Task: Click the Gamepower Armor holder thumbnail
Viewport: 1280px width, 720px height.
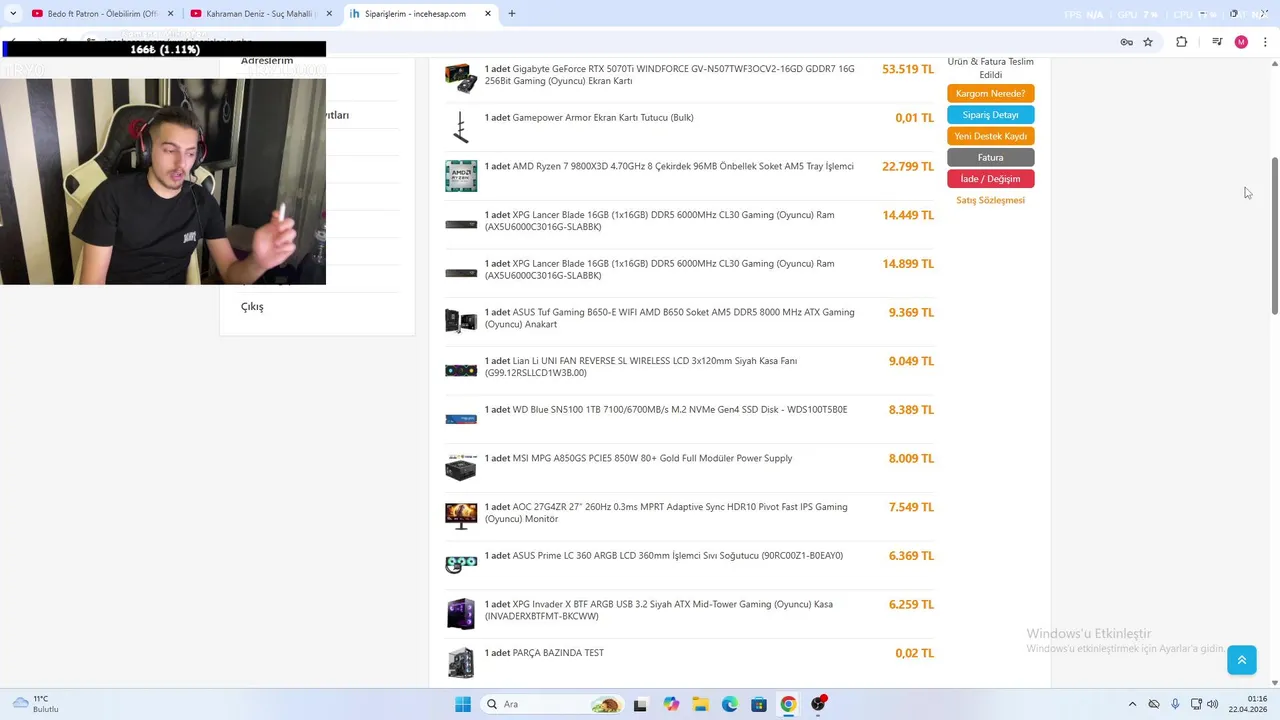Action: tap(461, 127)
